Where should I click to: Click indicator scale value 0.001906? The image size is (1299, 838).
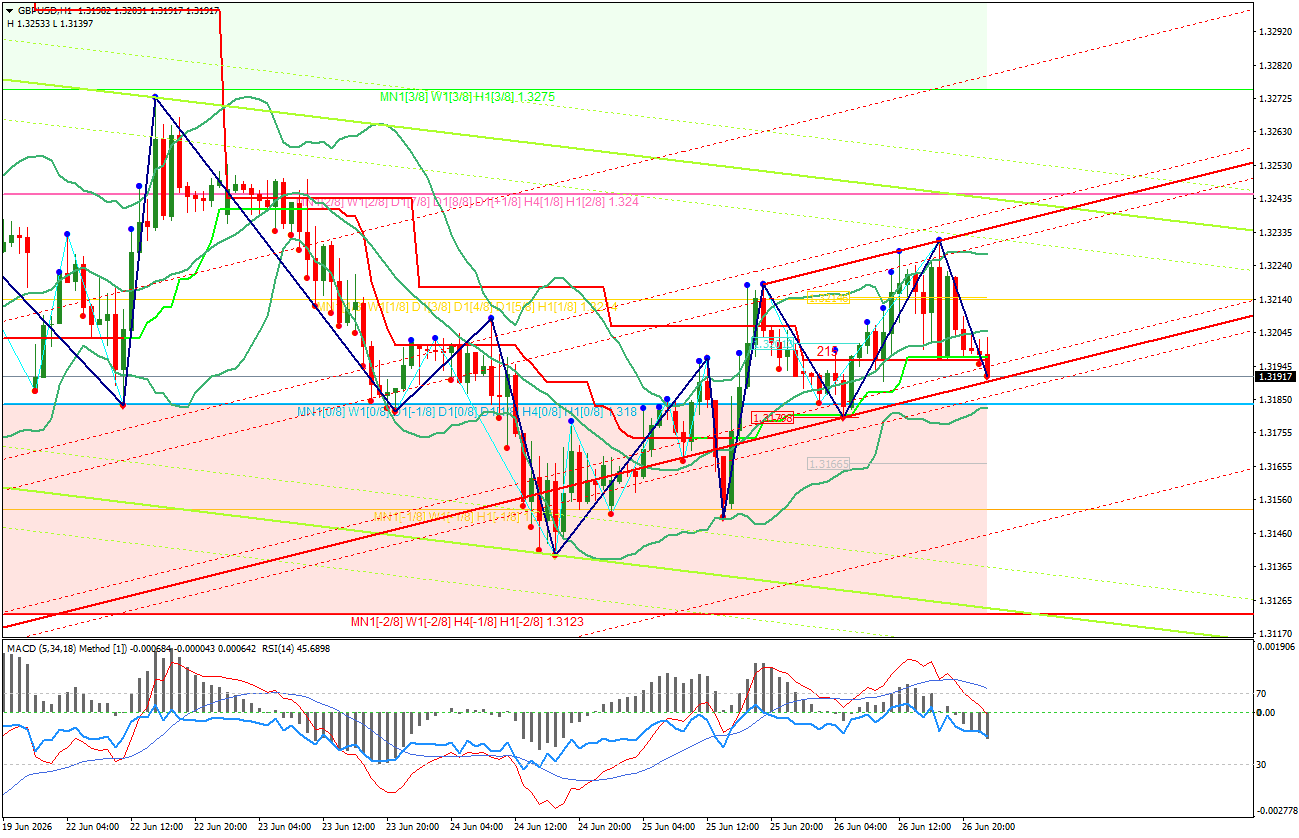tap(1275, 646)
